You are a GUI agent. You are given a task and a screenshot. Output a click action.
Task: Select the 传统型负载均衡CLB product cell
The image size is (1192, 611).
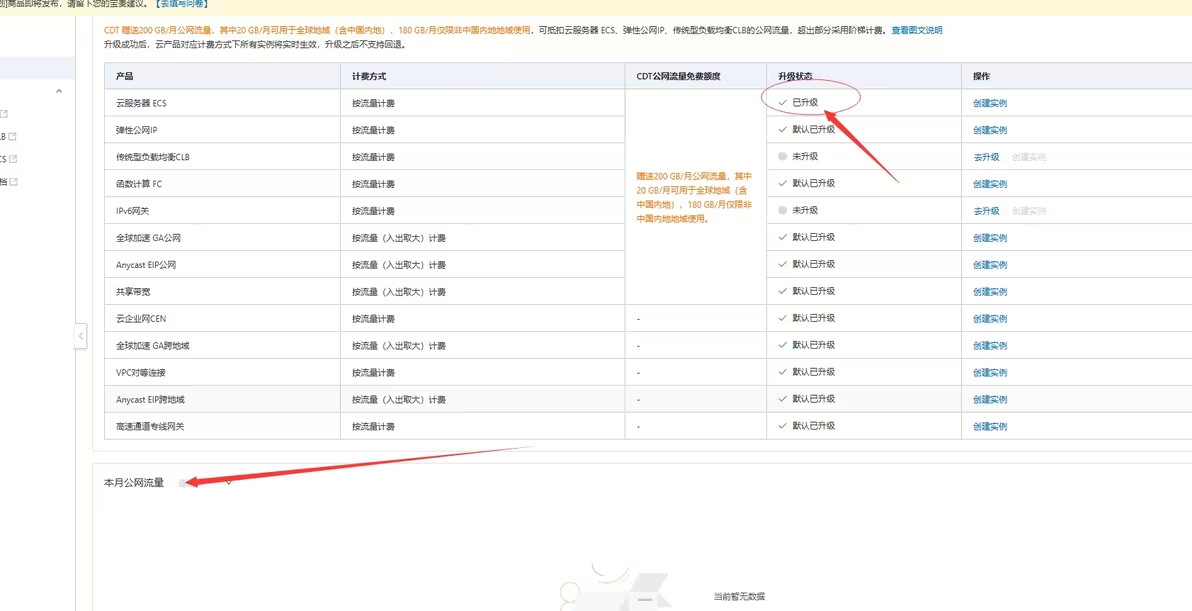coord(223,157)
